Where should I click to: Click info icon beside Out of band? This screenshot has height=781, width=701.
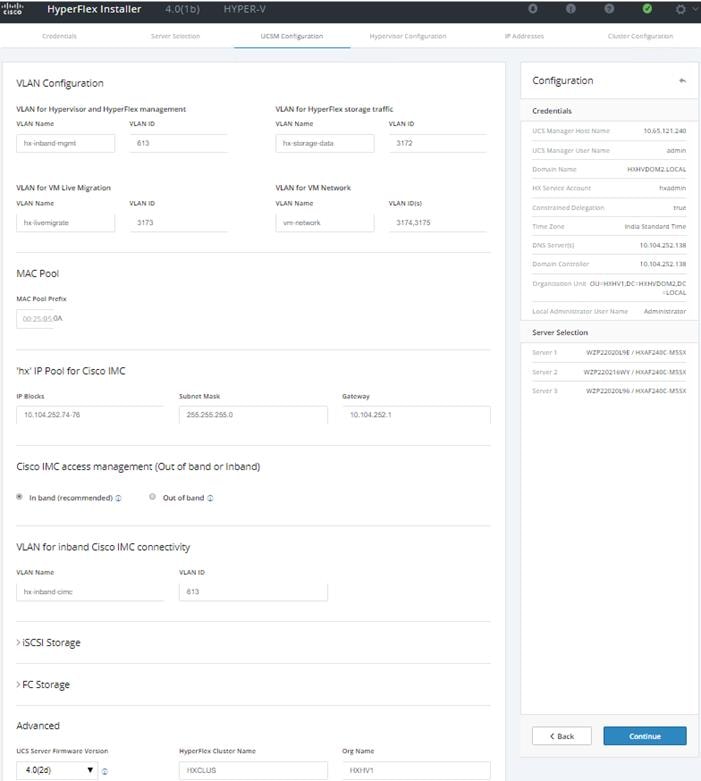coord(210,498)
